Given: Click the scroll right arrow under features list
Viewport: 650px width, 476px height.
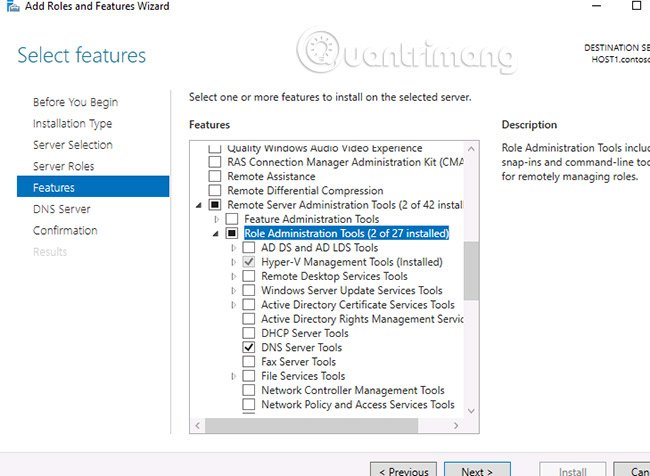Looking at the screenshot, I should [x=456, y=425].
